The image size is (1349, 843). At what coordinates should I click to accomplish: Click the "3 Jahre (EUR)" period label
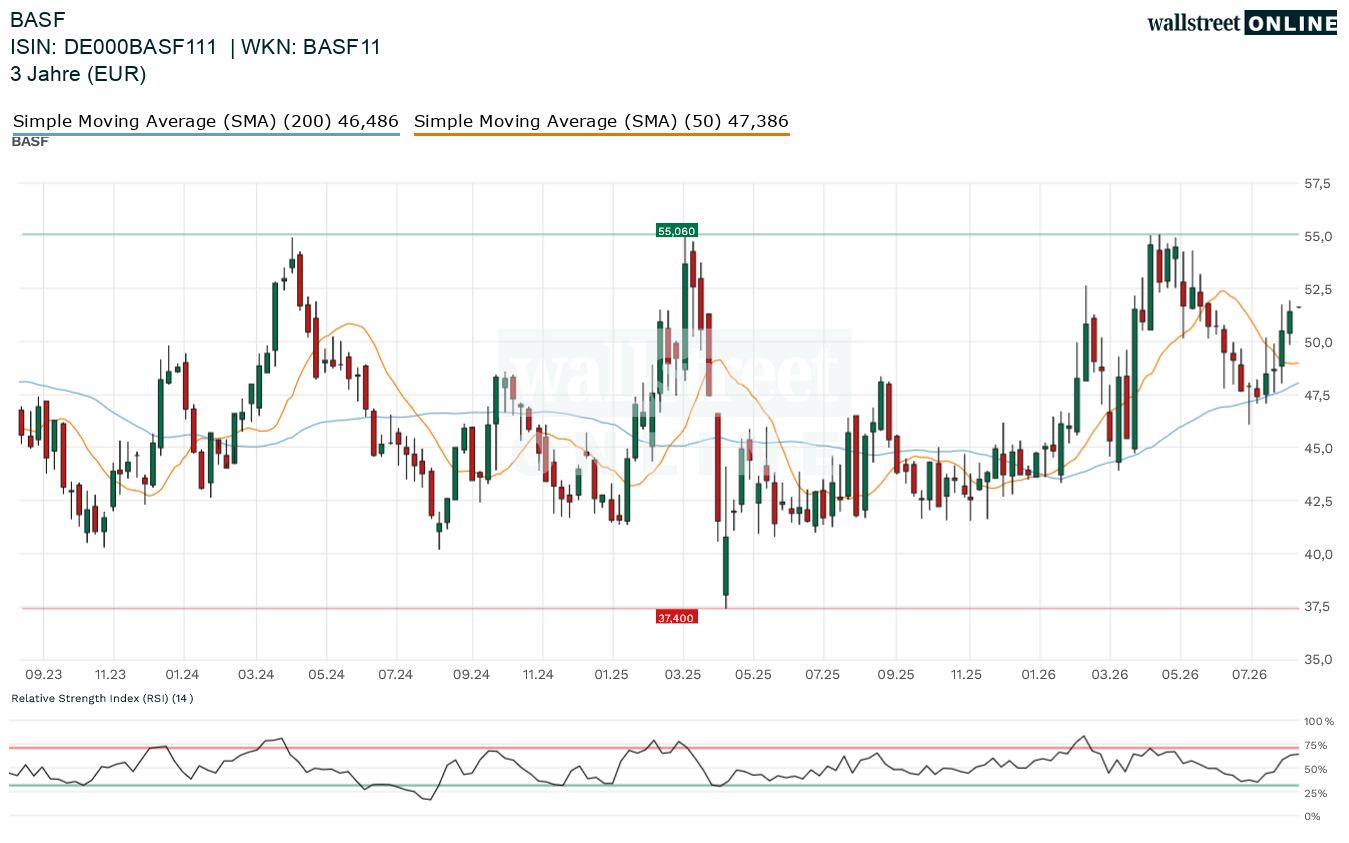point(78,74)
